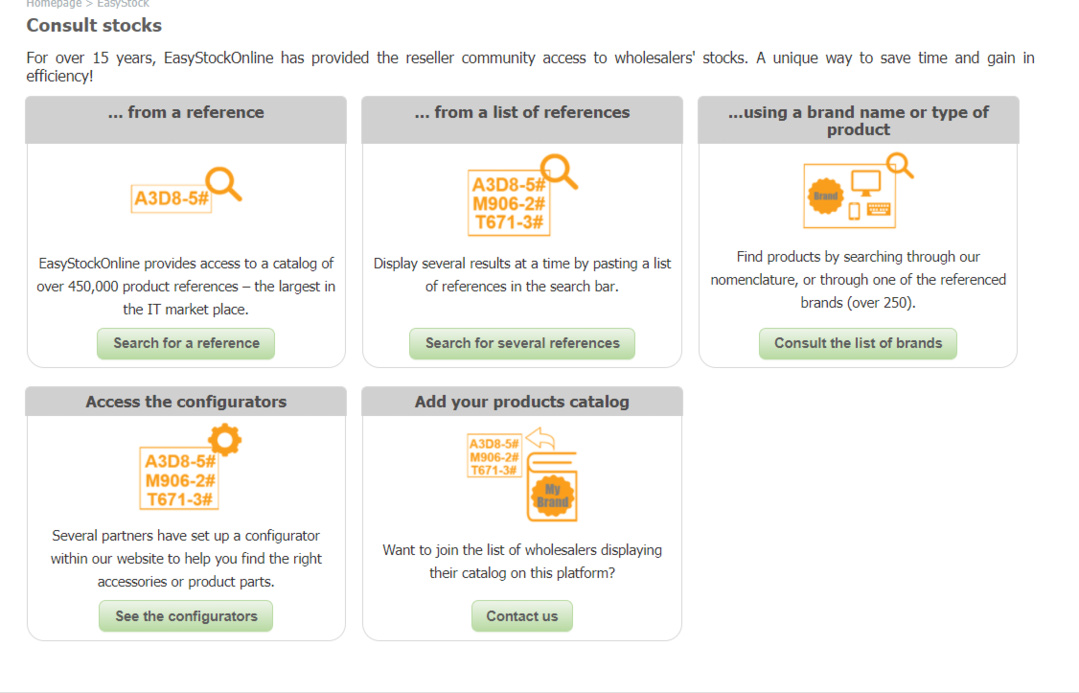1079x693 pixels.
Task: Click the EasyStock breadcrumb entry
Action: pos(122,4)
